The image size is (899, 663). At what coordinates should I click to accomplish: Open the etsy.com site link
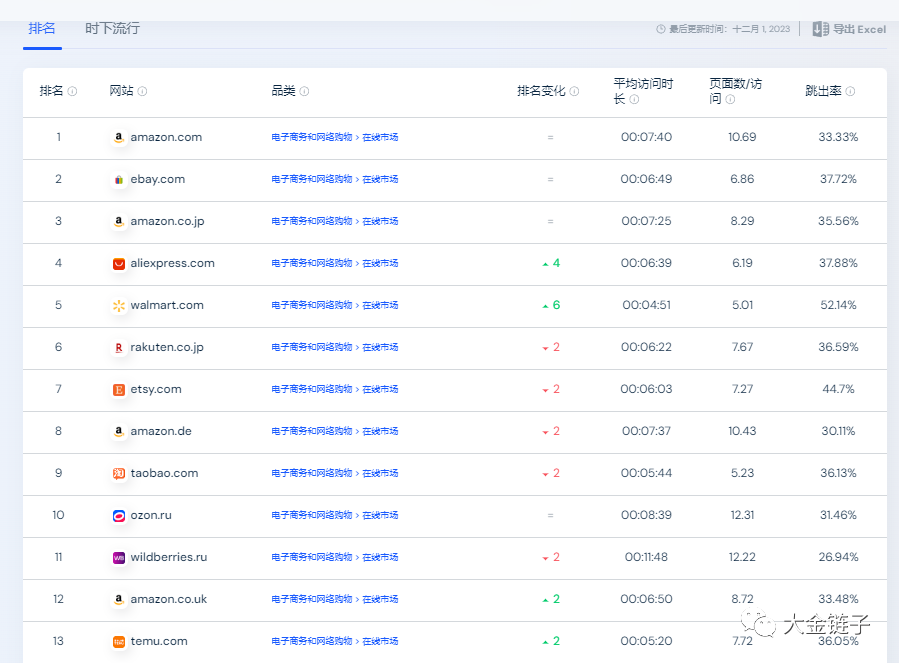156,389
